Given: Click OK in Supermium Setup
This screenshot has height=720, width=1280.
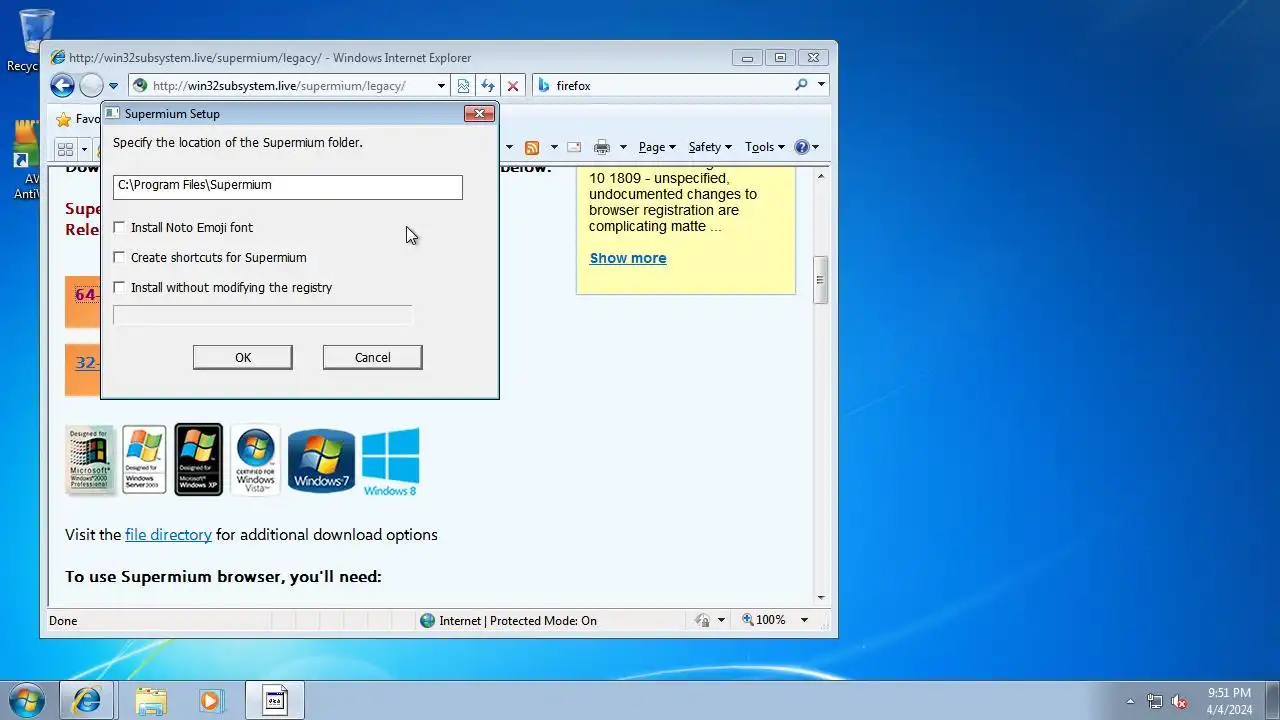Looking at the screenshot, I should point(243,358).
